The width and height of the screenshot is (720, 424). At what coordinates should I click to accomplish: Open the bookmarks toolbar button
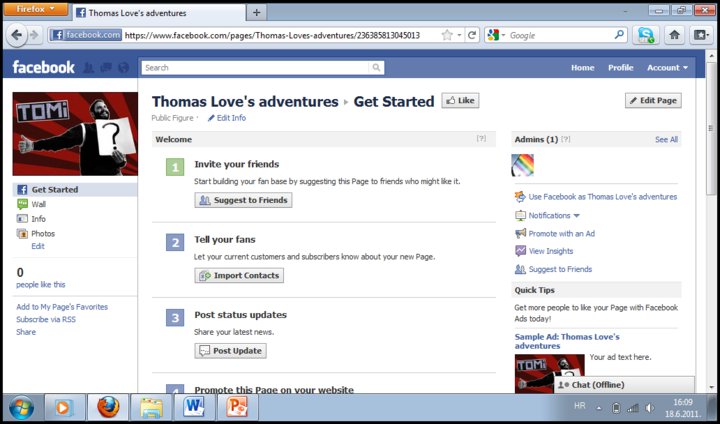(701, 35)
